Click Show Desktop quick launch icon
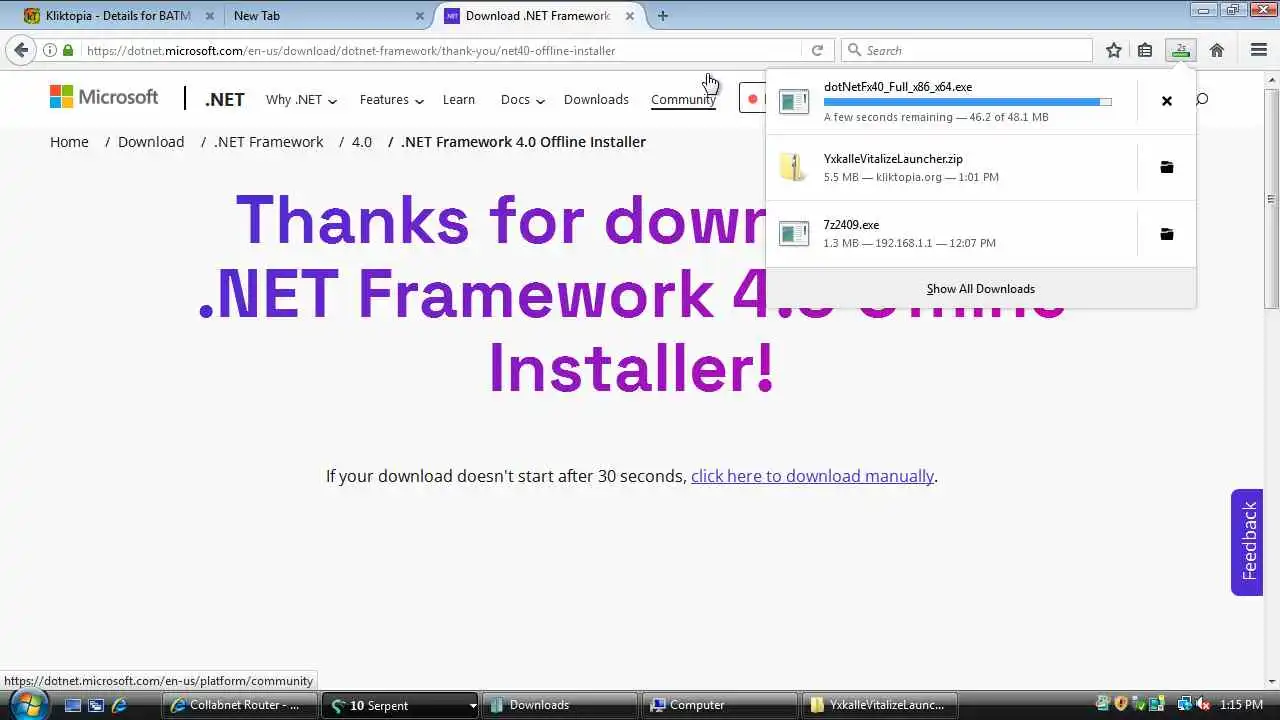 tap(72, 705)
